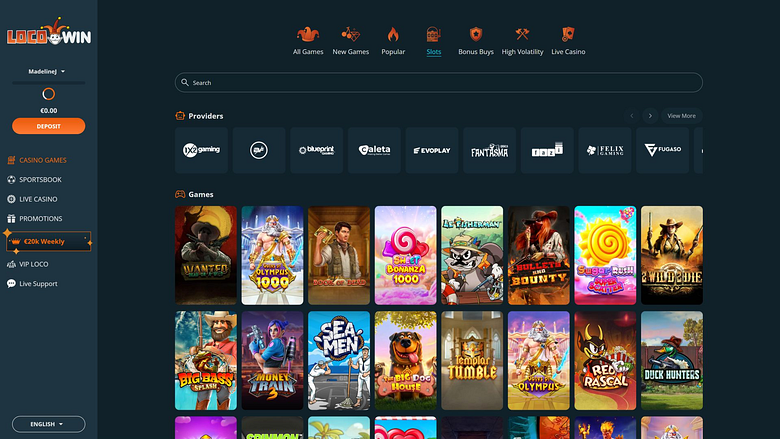
Task: Select the circular-logo provider next to 1x2 Gaming
Action: click(259, 150)
